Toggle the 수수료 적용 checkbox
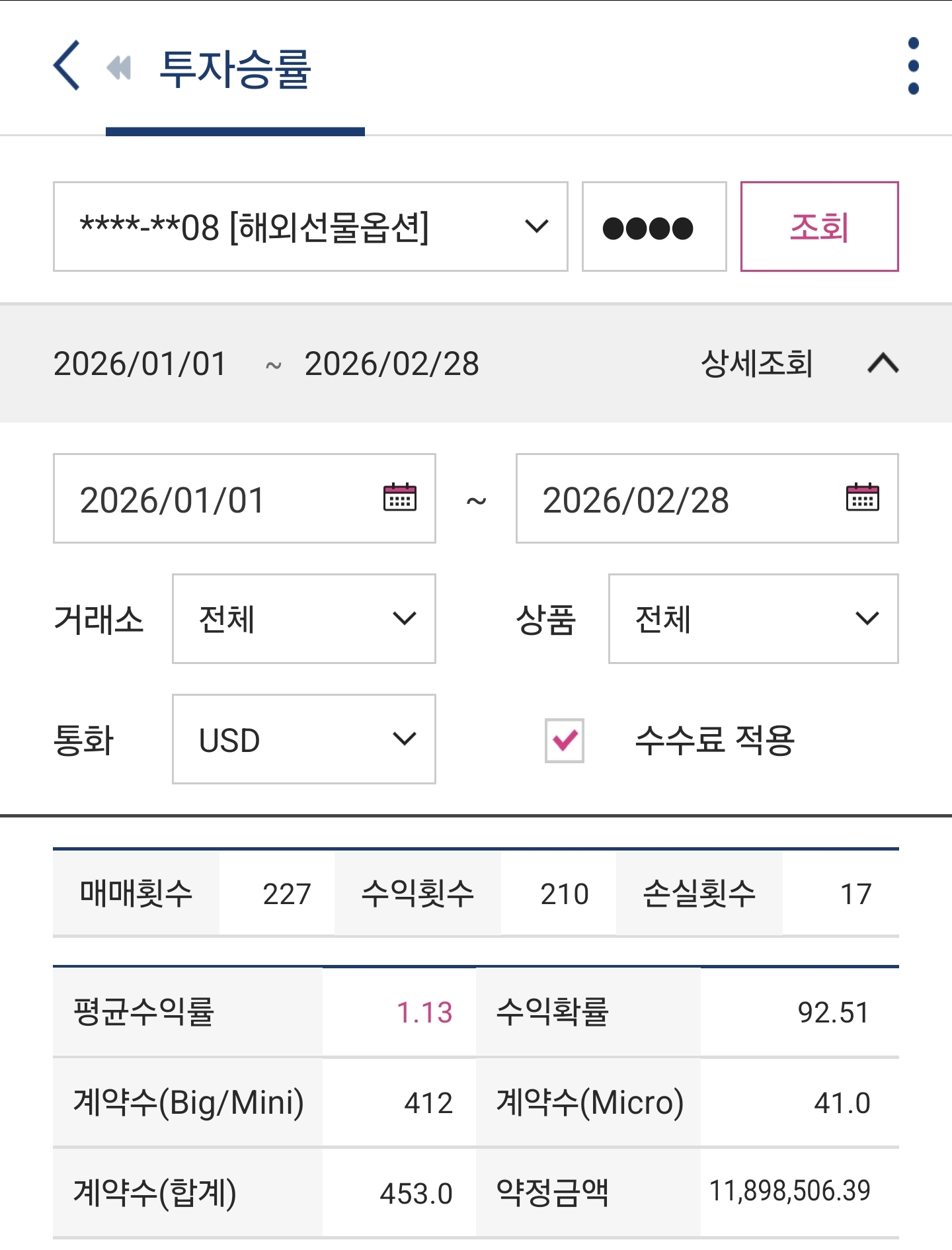 tap(565, 740)
